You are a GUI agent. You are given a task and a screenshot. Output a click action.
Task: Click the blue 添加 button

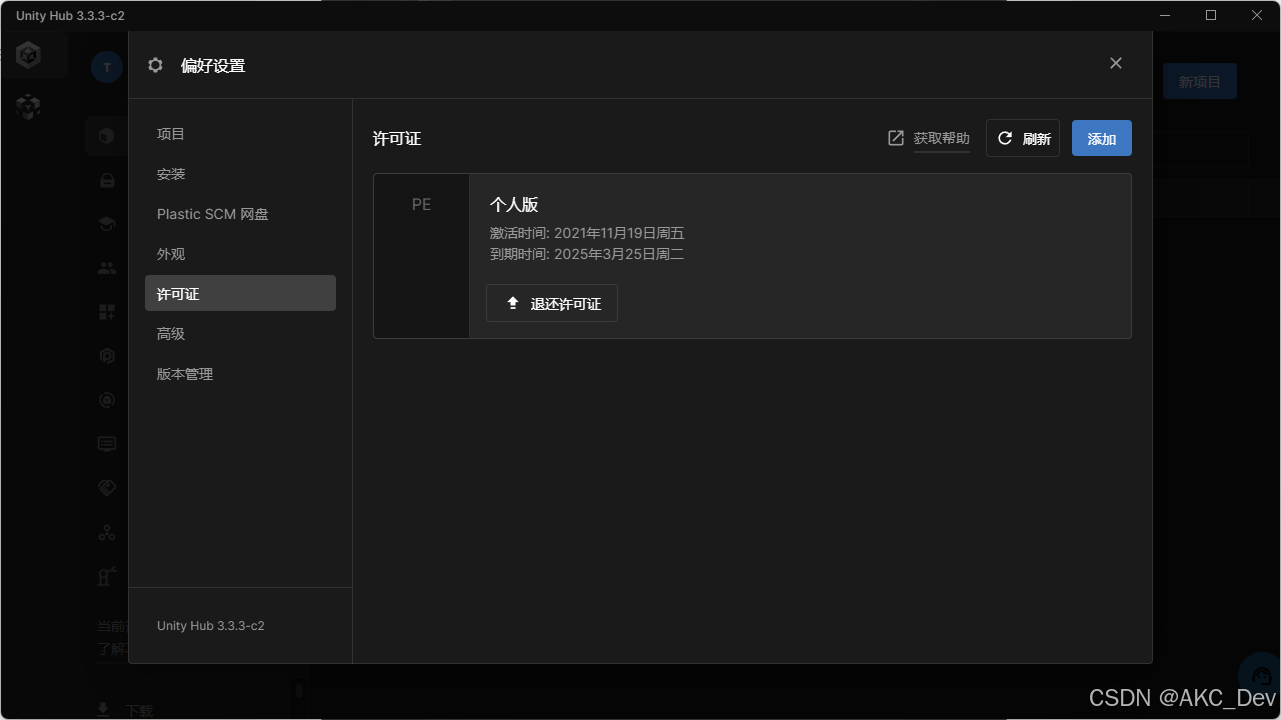[1101, 138]
